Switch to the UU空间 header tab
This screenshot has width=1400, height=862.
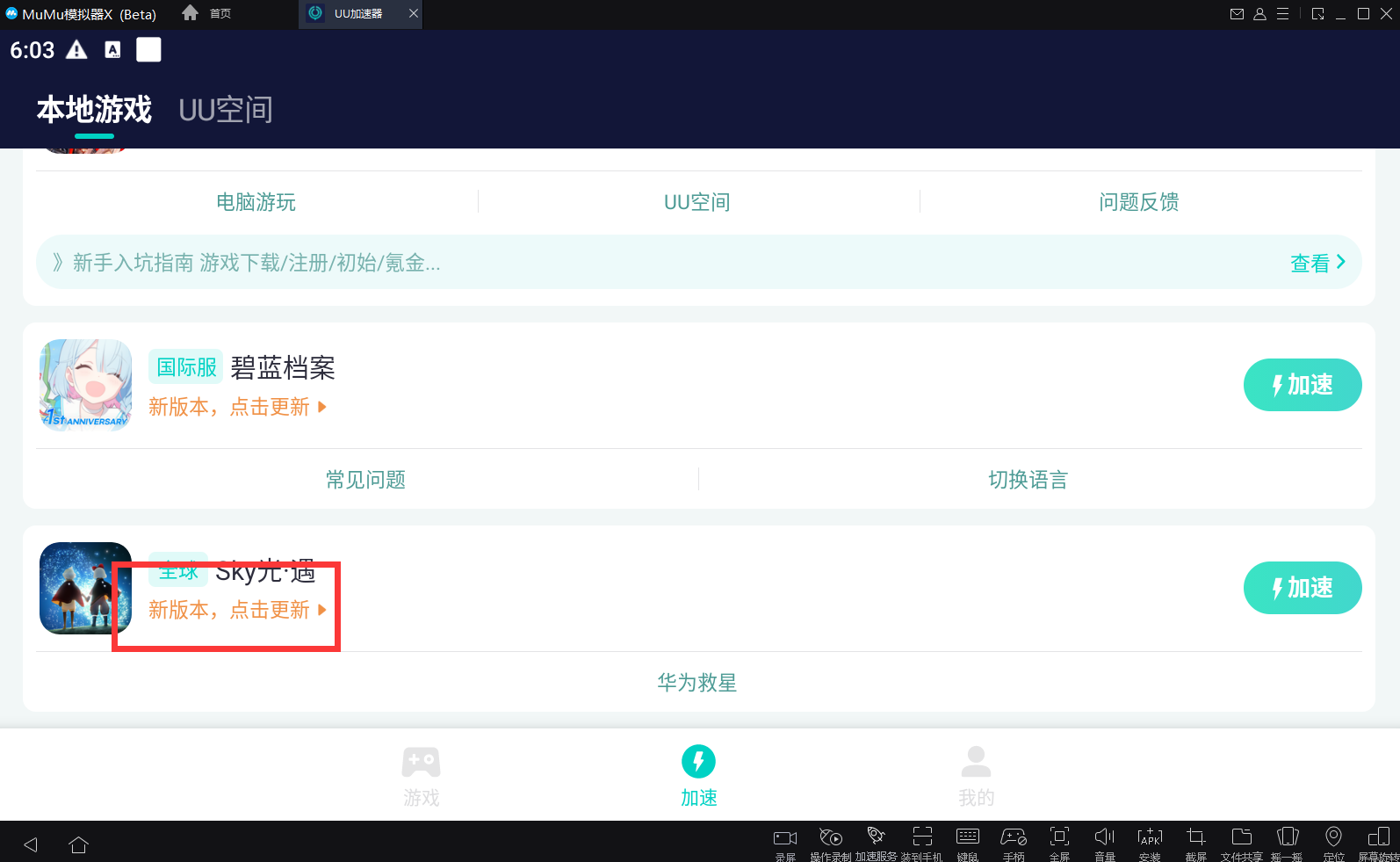[226, 110]
